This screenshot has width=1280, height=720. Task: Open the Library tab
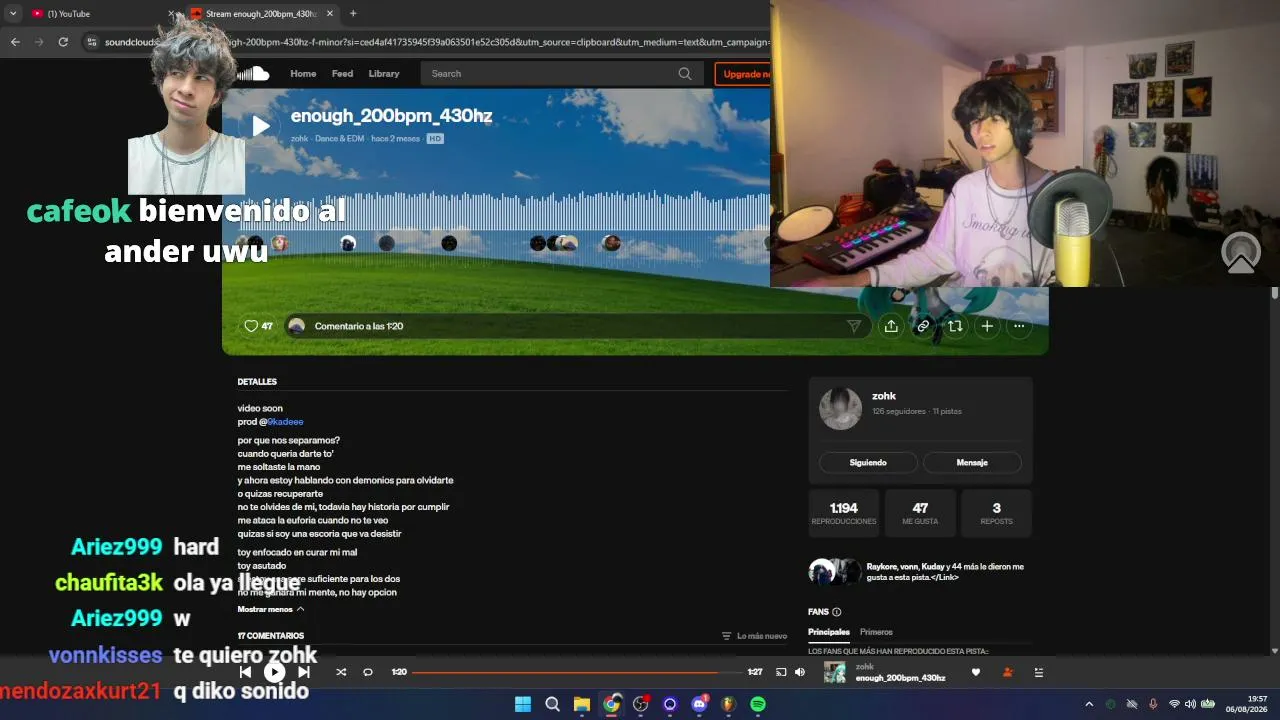pyautogui.click(x=384, y=73)
